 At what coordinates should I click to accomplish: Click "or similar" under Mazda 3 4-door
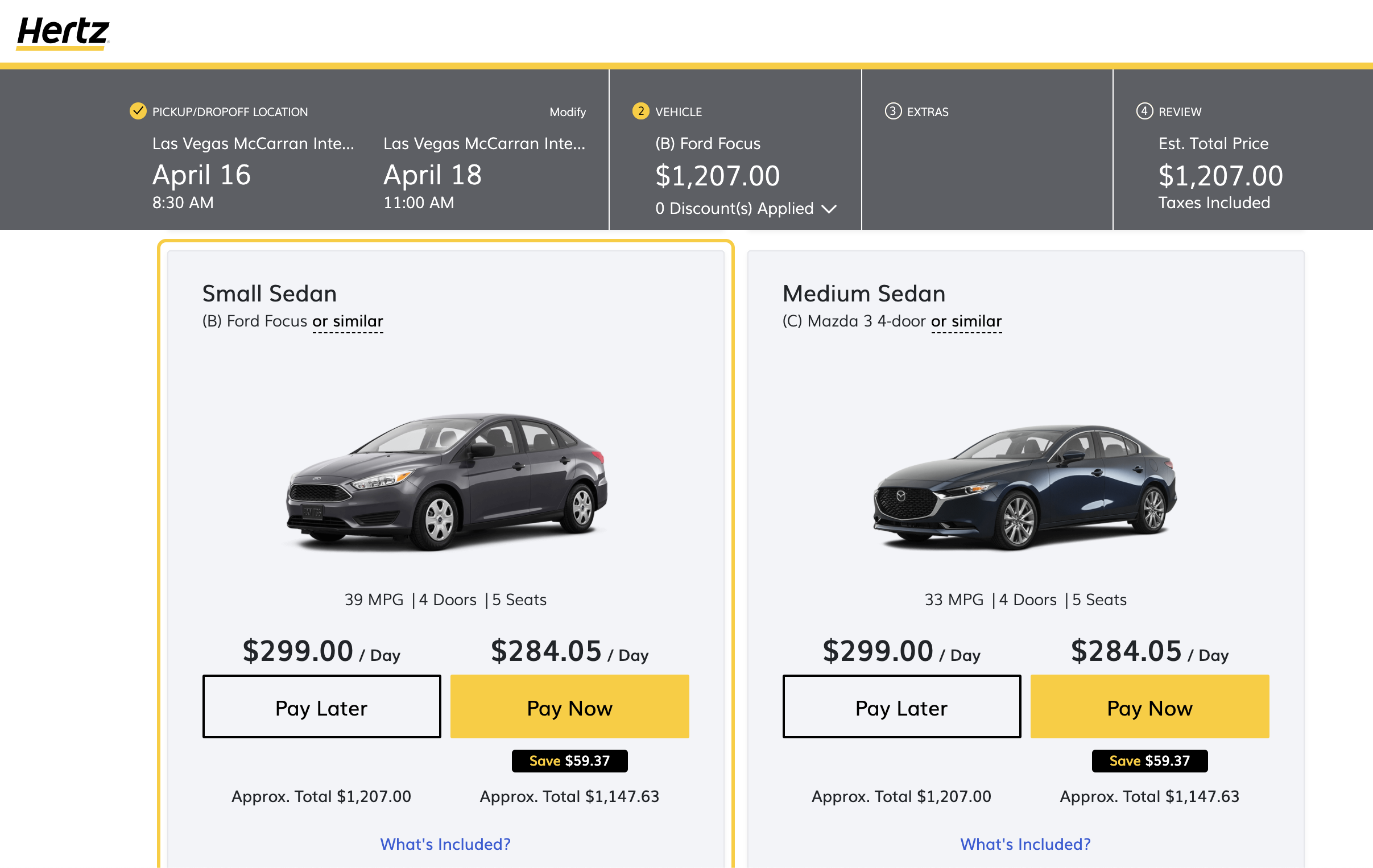click(x=966, y=321)
